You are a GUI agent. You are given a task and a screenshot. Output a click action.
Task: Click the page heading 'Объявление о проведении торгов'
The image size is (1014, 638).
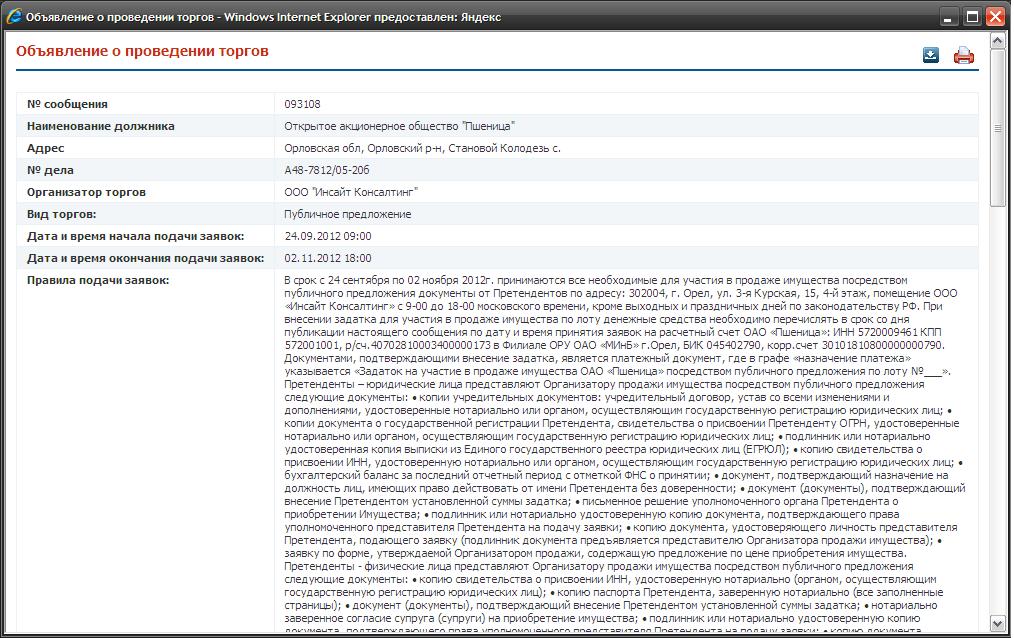click(x=142, y=51)
